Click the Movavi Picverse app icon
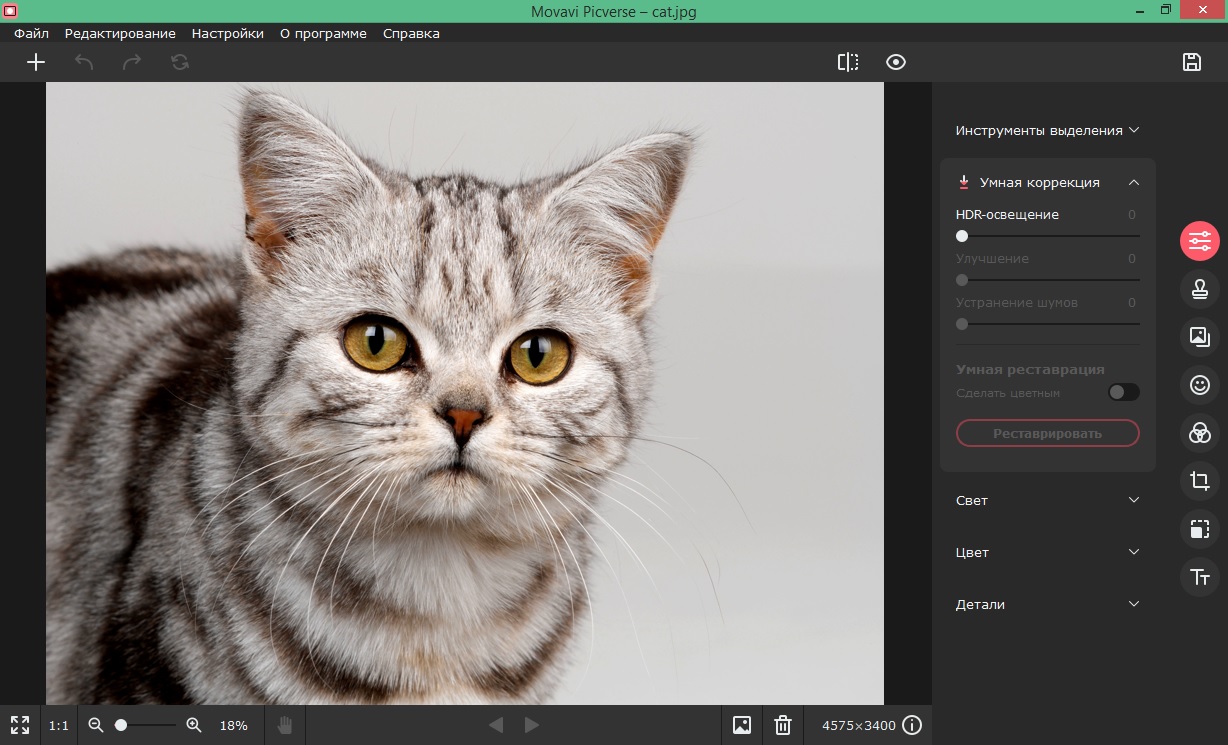The width and height of the screenshot is (1228, 745). [x=10, y=10]
